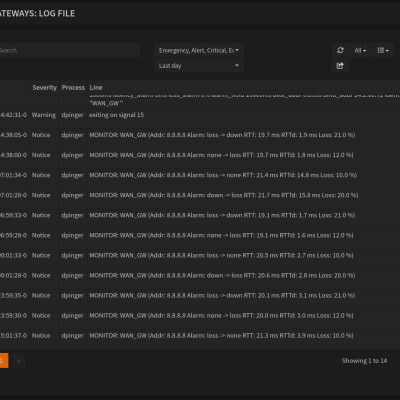This screenshot has width=400, height=400.
Task: Click the Warning severity cell
Action: tap(44, 115)
